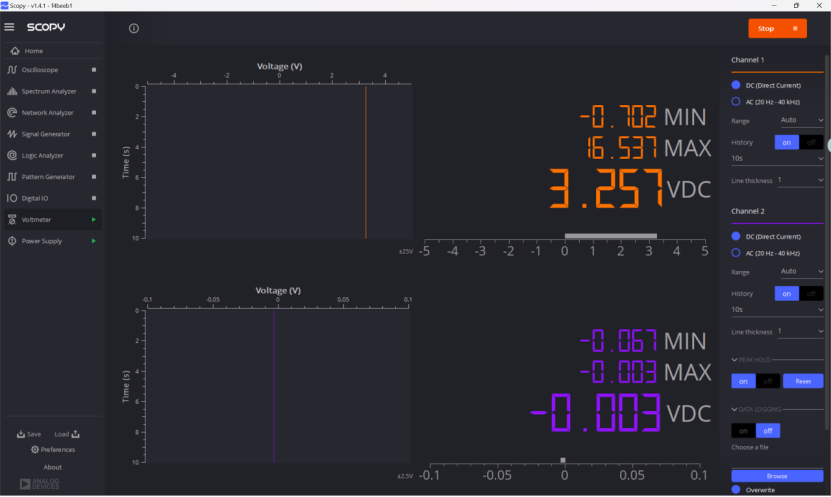Turn Peak Hold off
The height and width of the screenshot is (497, 831).
(767, 381)
